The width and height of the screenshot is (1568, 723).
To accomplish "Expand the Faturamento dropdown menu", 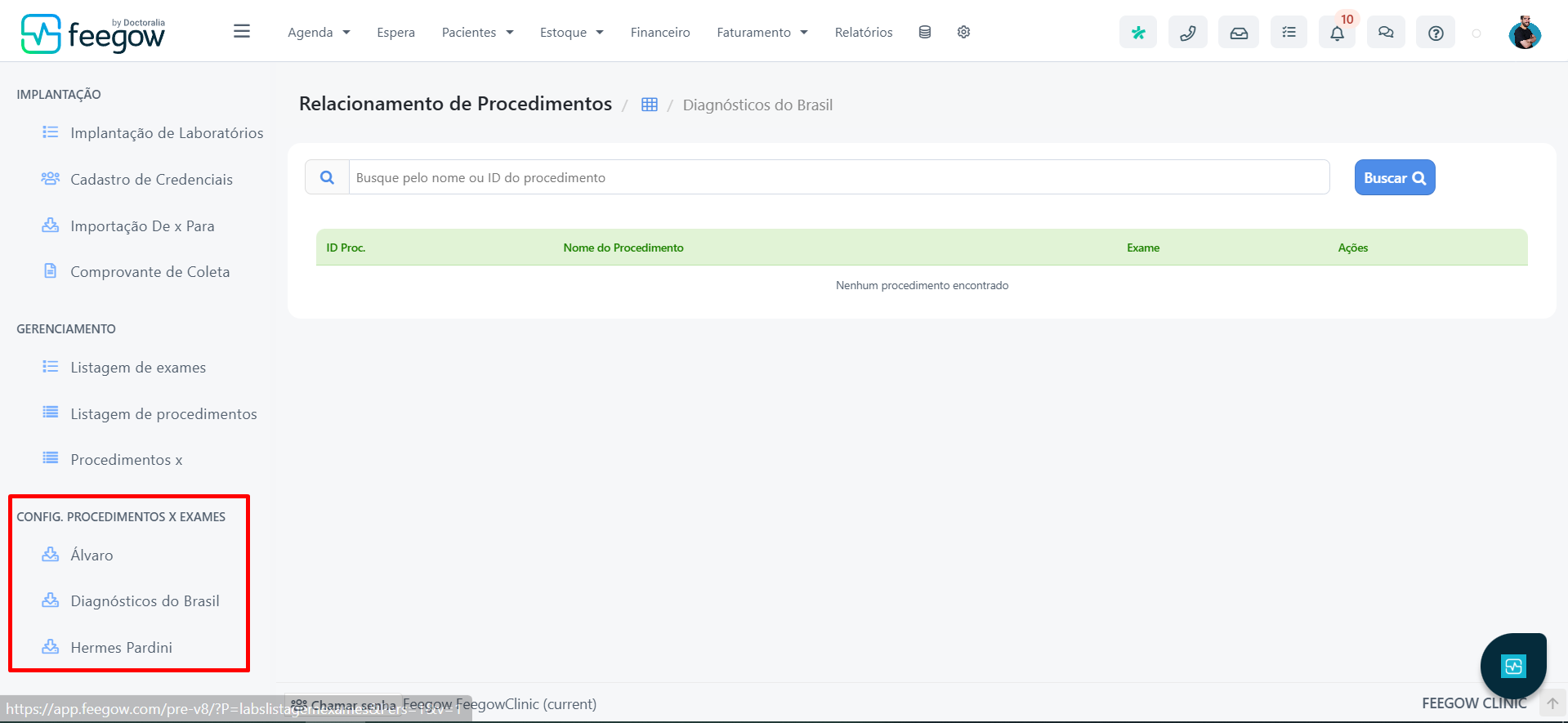I will [x=762, y=32].
